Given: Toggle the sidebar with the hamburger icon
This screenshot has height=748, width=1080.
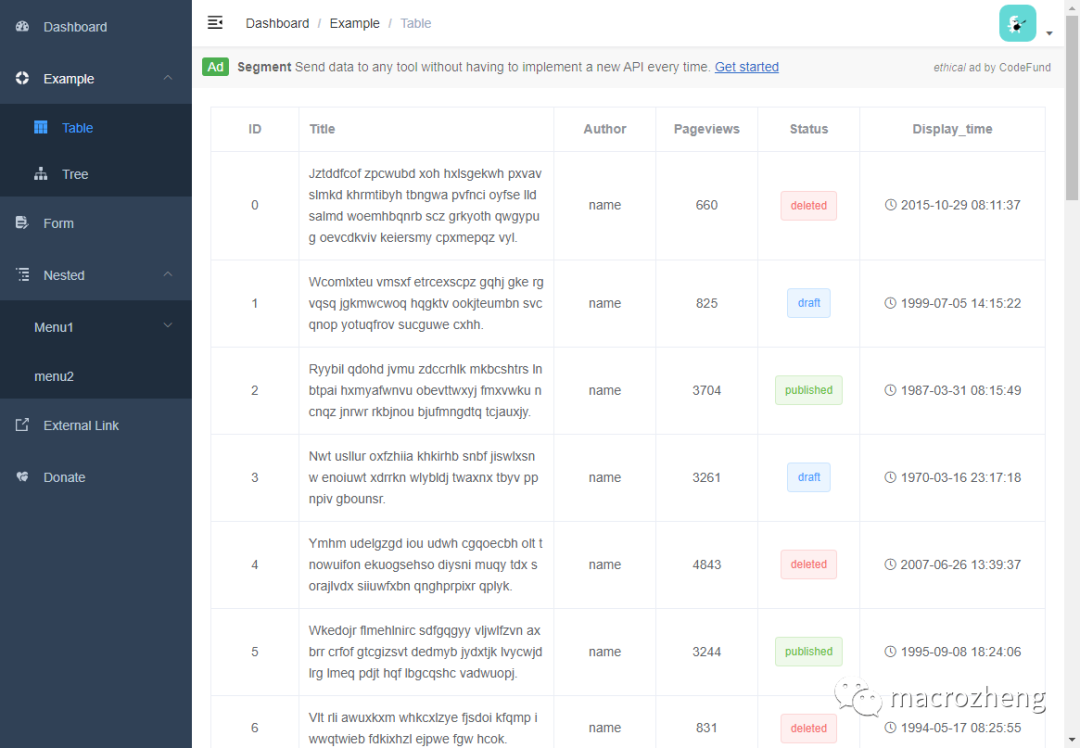Looking at the screenshot, I should pyautogui.click(x=215, y=23).
